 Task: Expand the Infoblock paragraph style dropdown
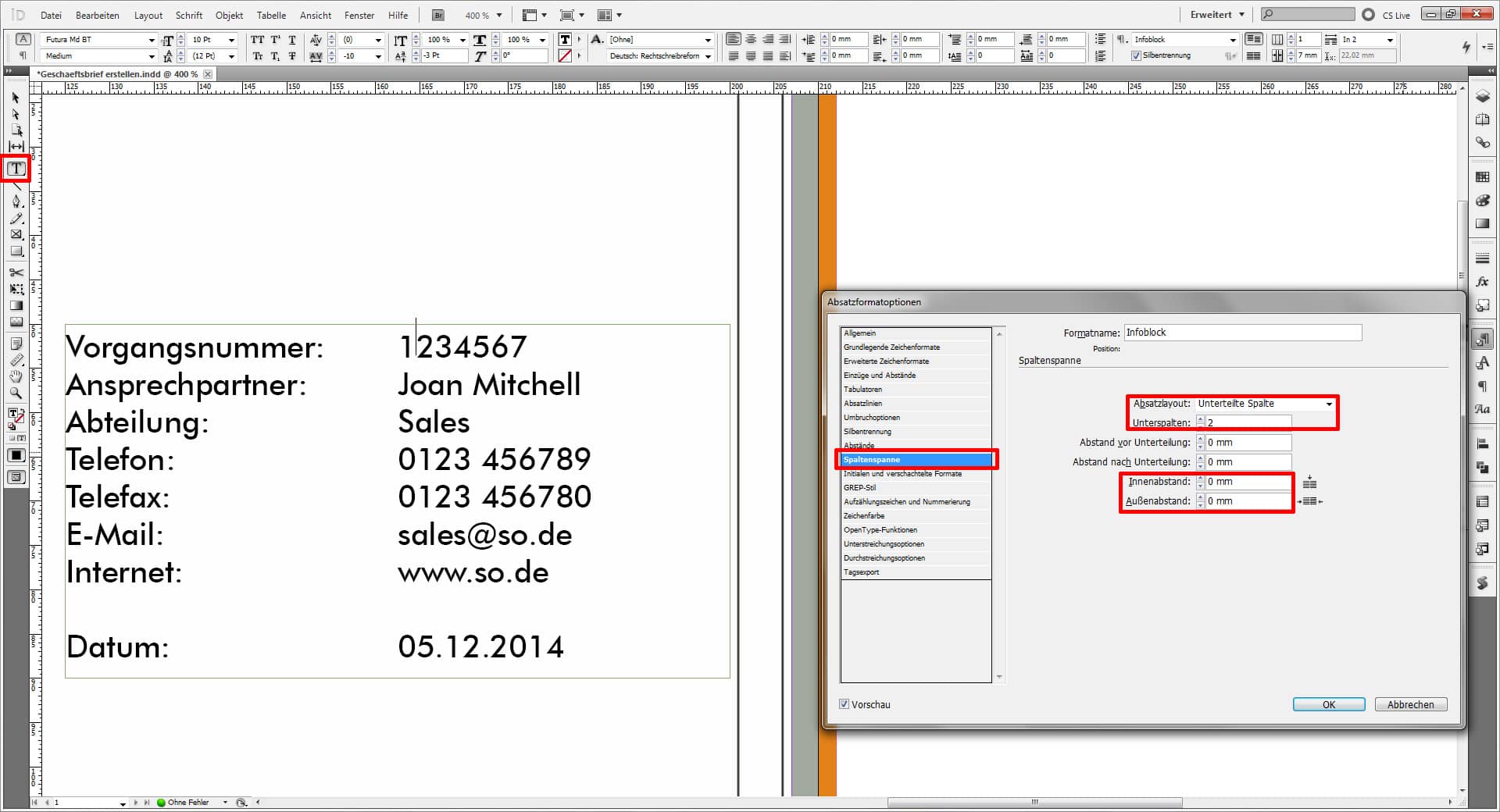coord(1233,40)
